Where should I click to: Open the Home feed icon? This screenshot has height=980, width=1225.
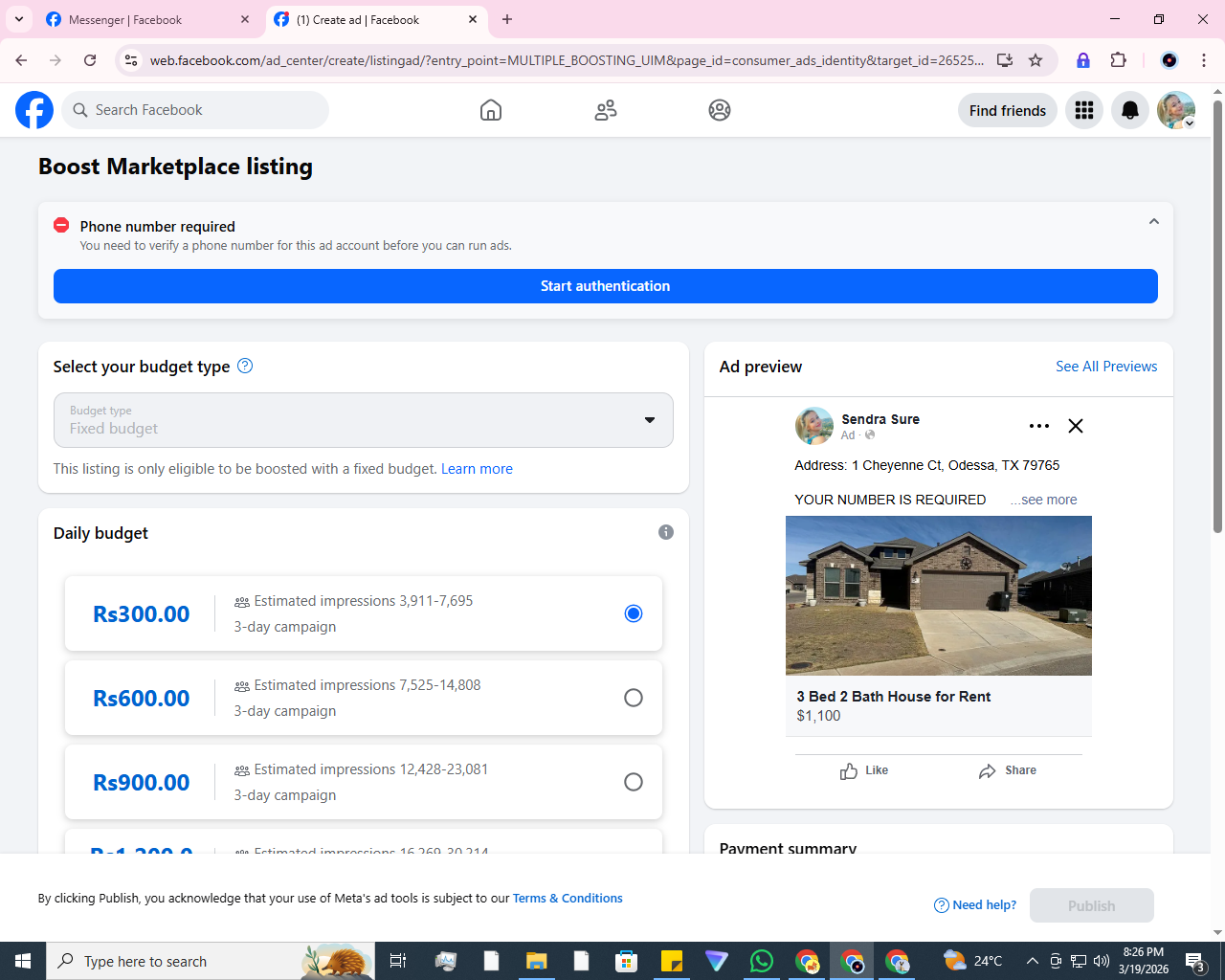(491, 110)
